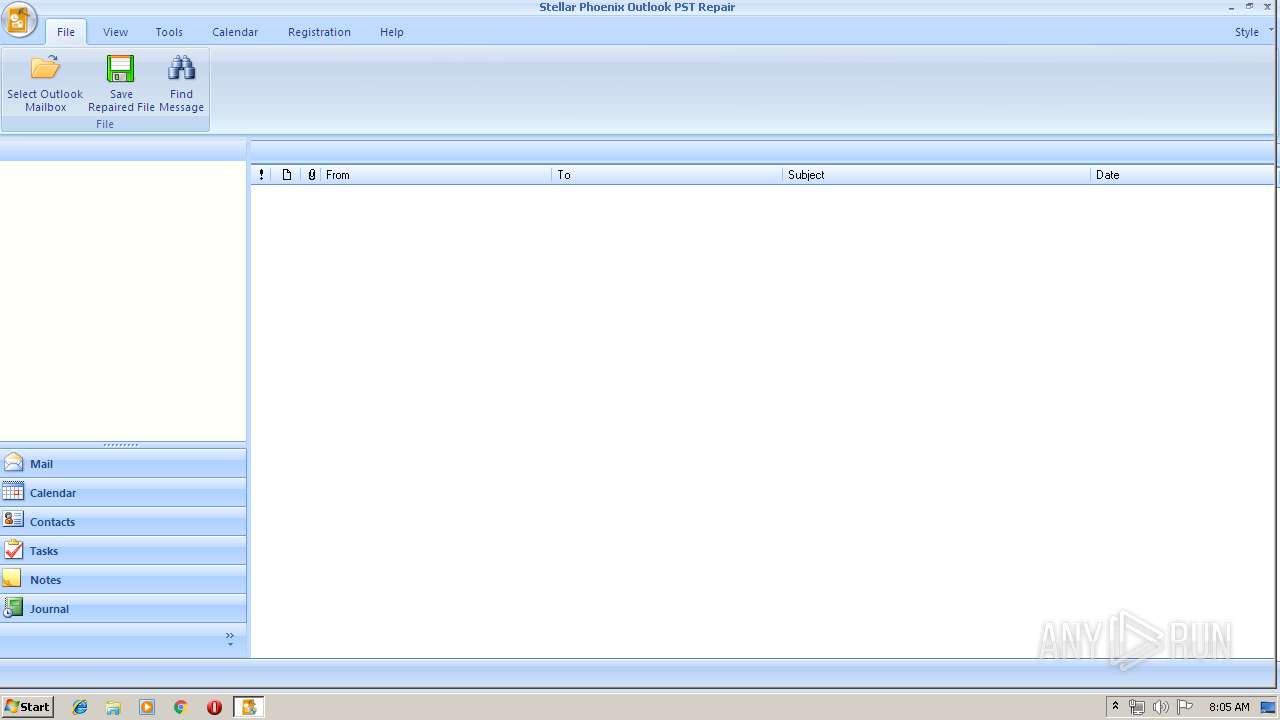The width and height of the screenshot is (1280, 720).
Task: Click the Show desktop tray button
Action: (1268, 707)
